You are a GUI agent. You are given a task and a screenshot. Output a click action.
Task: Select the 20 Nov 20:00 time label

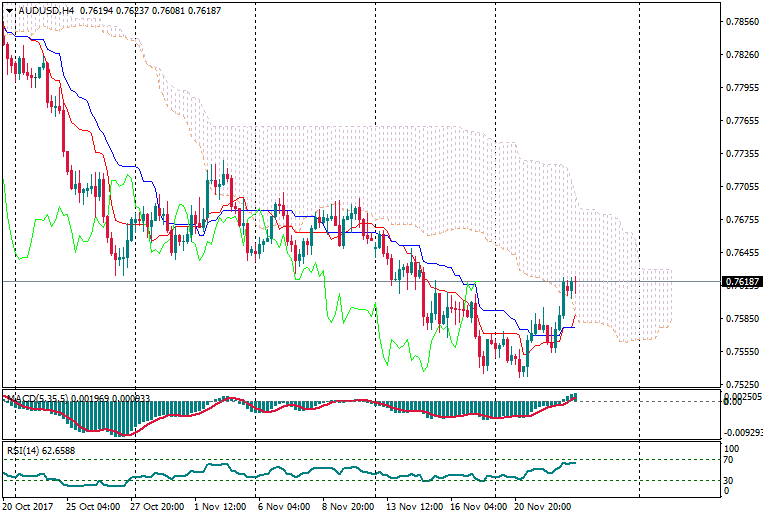[542, 507]
